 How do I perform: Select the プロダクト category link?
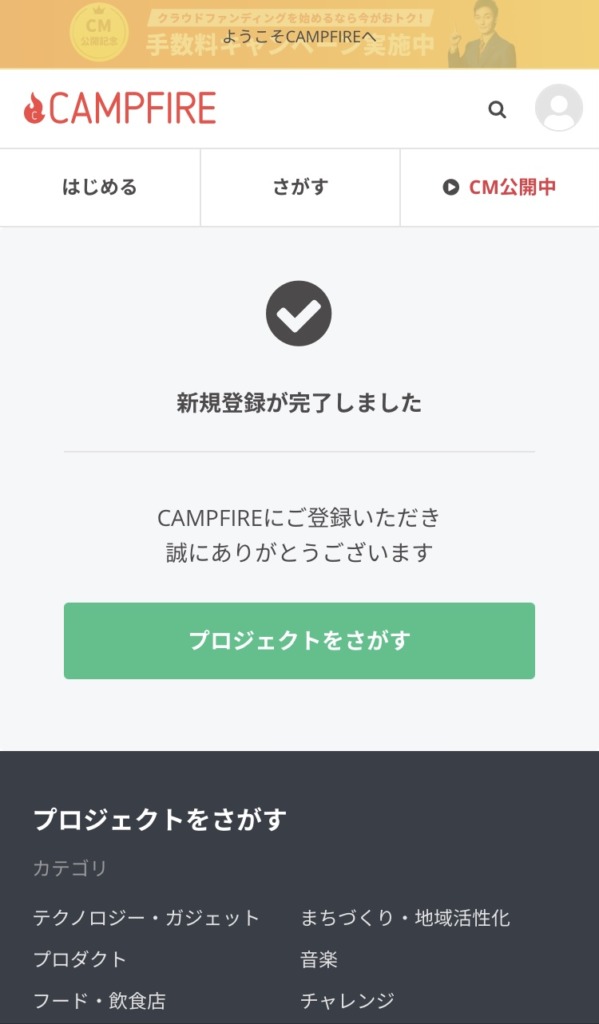pyautogui.click(x=80, y=959)
